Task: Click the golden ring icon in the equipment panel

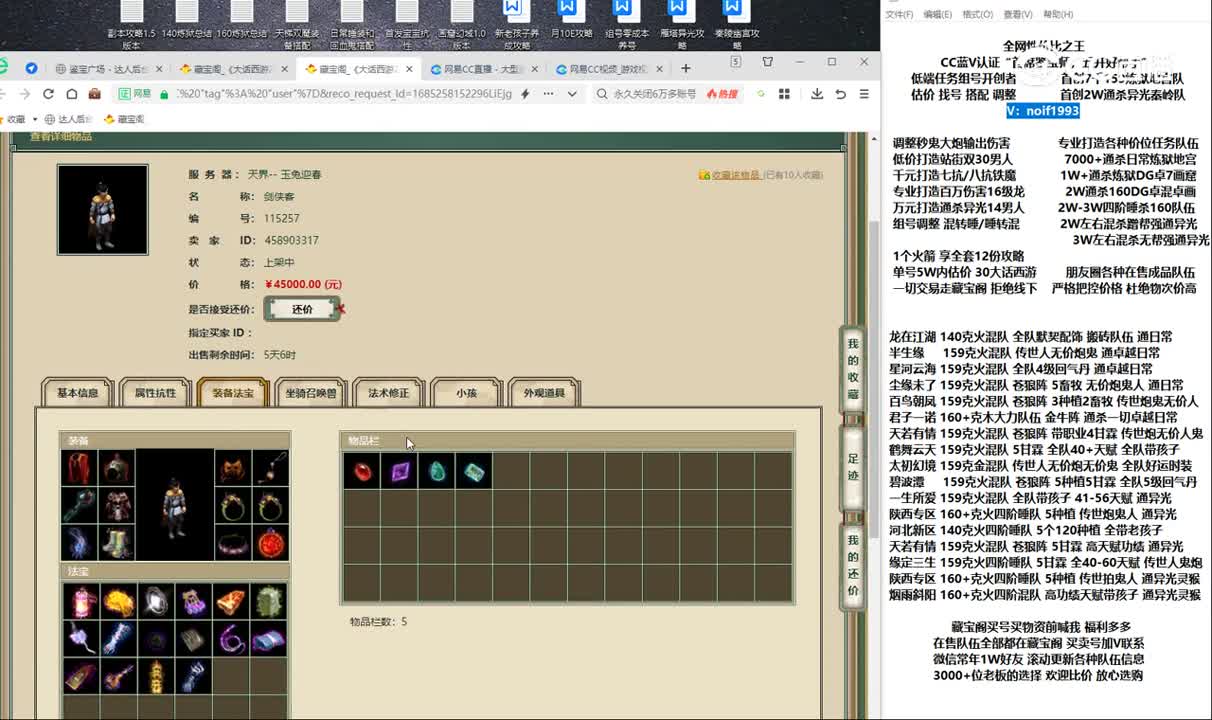Action: click(x=232, y=506)
